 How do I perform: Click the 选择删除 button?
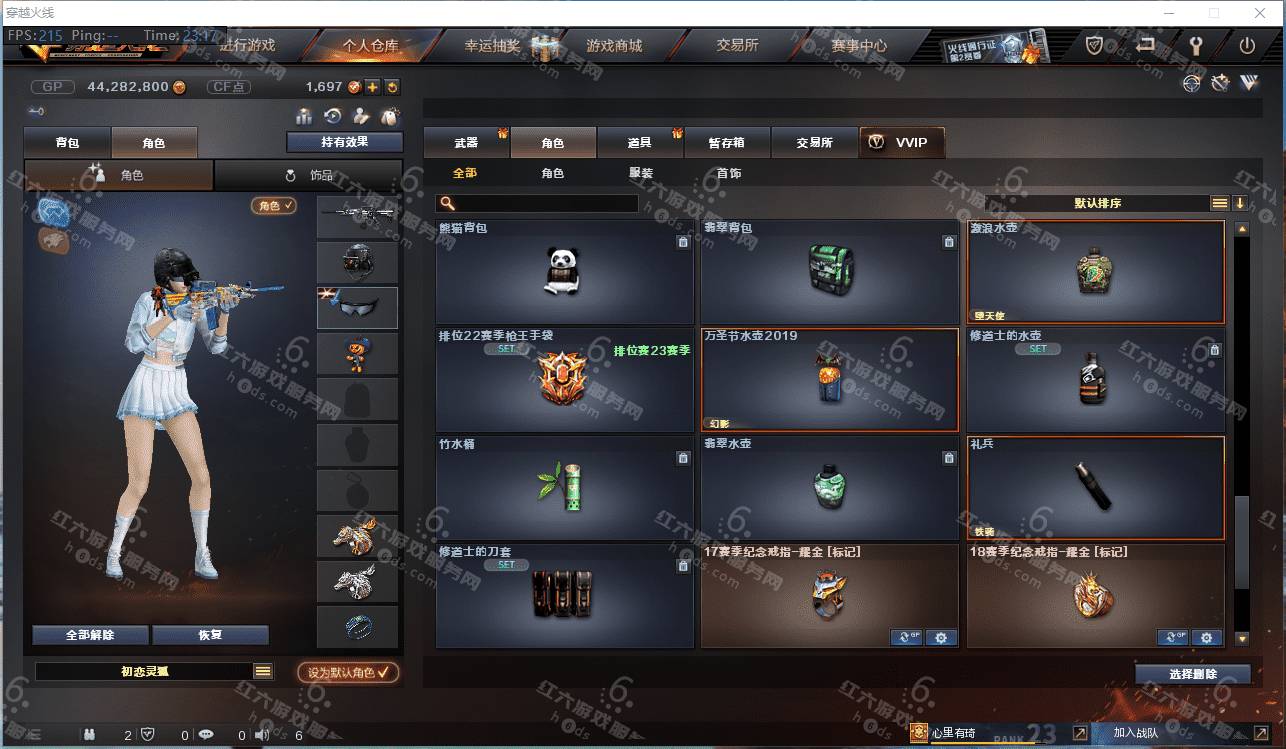[1193, 674]
